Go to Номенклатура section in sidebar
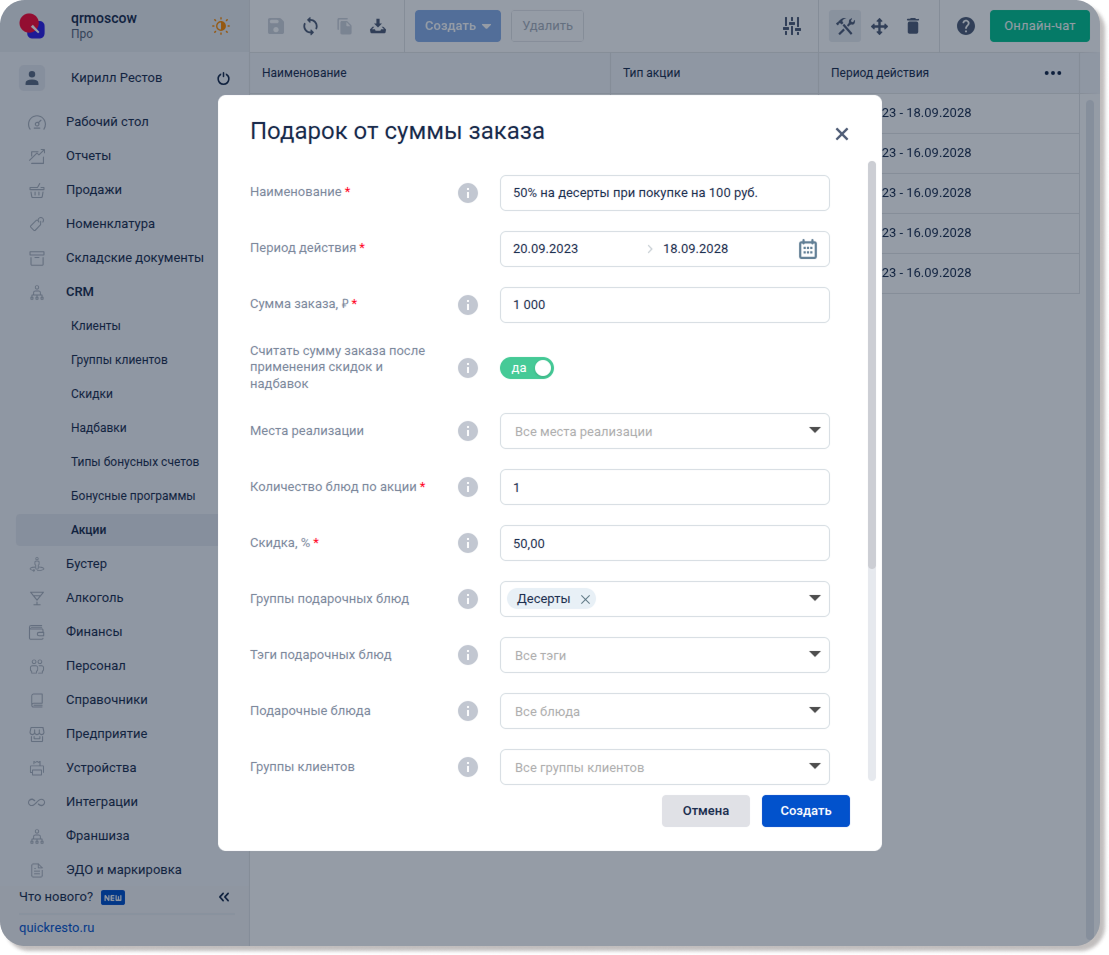The height and width of the screenshot is (955, 1109). point(110,224)
